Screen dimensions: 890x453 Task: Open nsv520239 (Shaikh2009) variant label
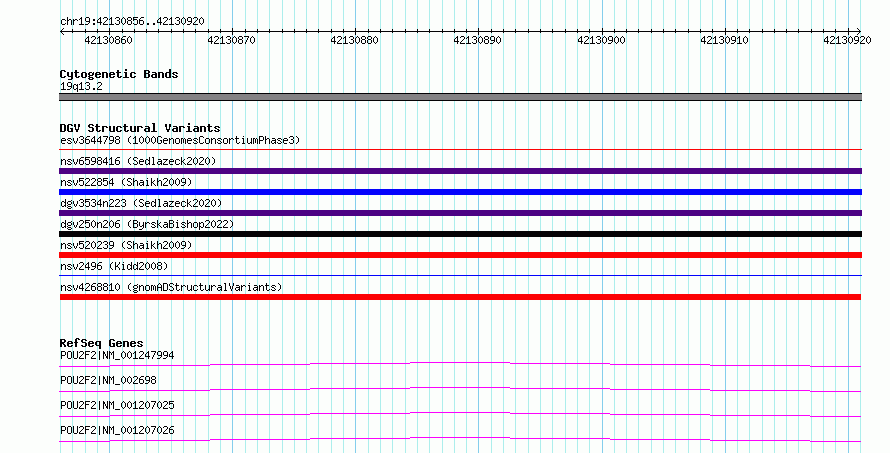[x=126, y=245]
